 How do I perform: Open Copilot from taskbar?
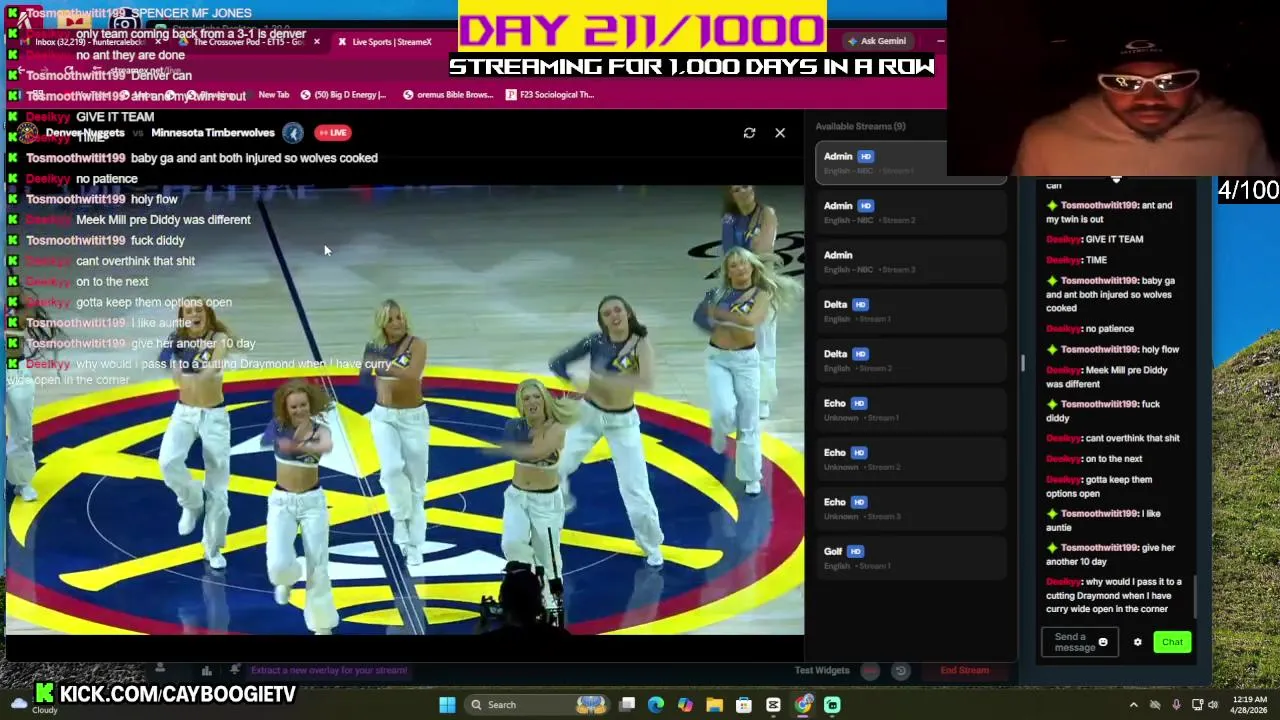(x=685, y=705)
